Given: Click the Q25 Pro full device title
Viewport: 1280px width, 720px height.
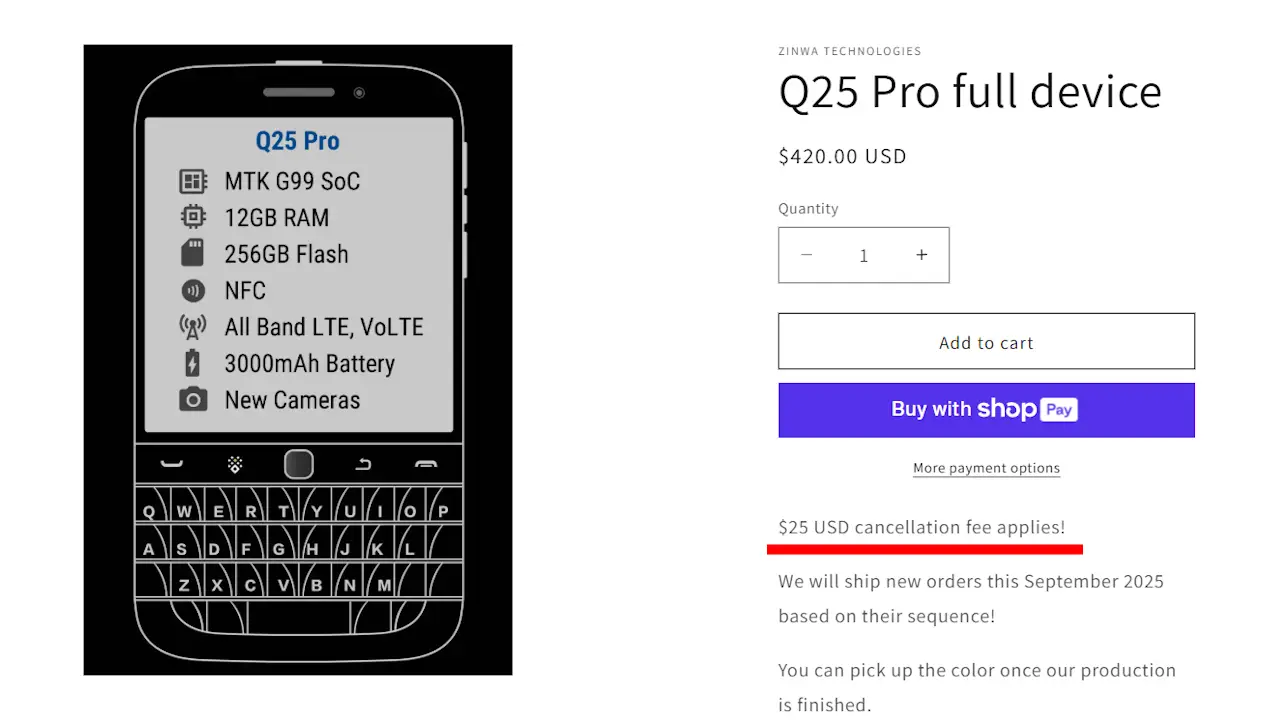Looking at the screenshot, I should tap(970, 92).
